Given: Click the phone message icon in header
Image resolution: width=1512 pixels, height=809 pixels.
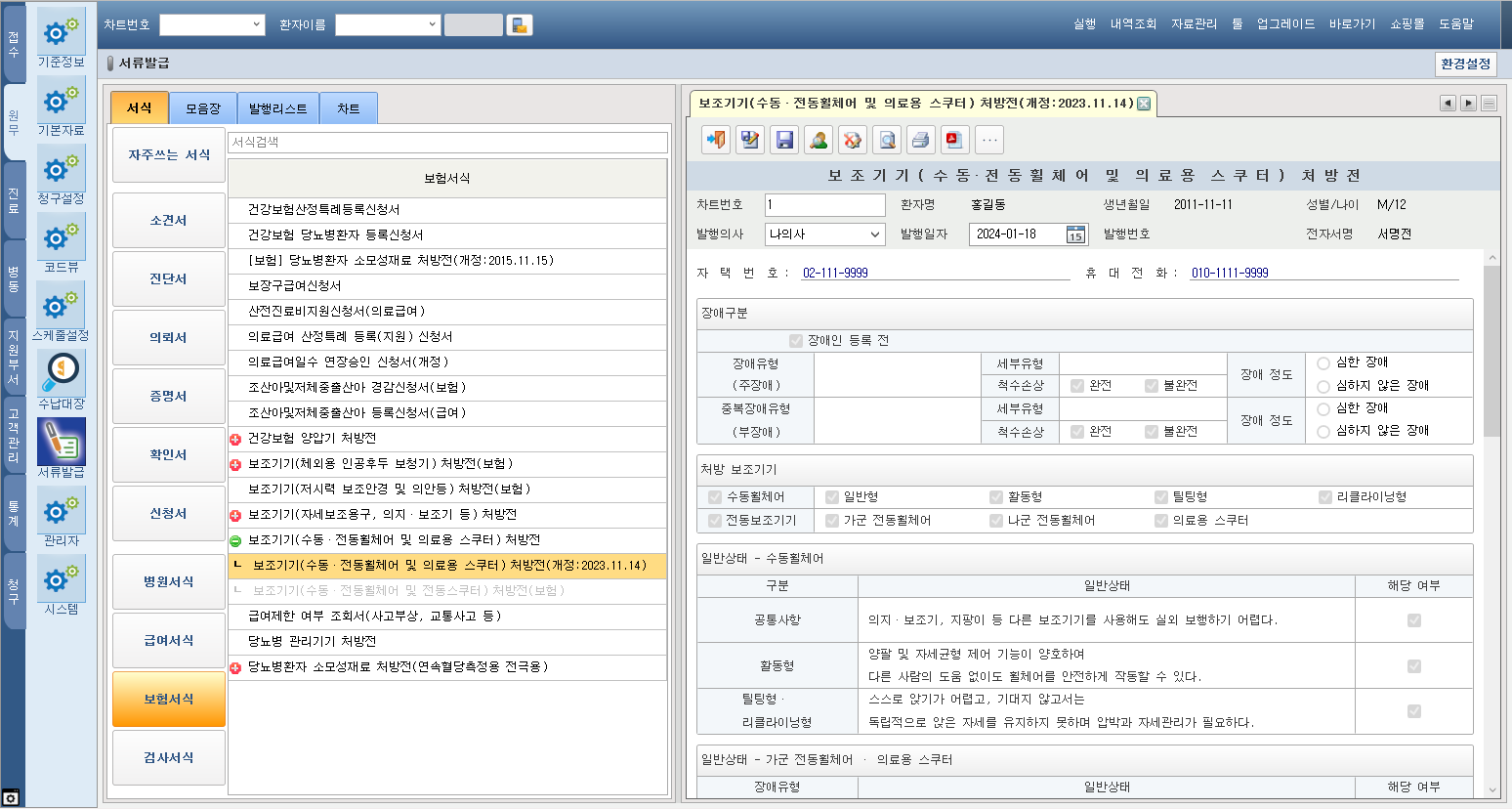Looking at the screenshot, I should (x=520, y=25).
